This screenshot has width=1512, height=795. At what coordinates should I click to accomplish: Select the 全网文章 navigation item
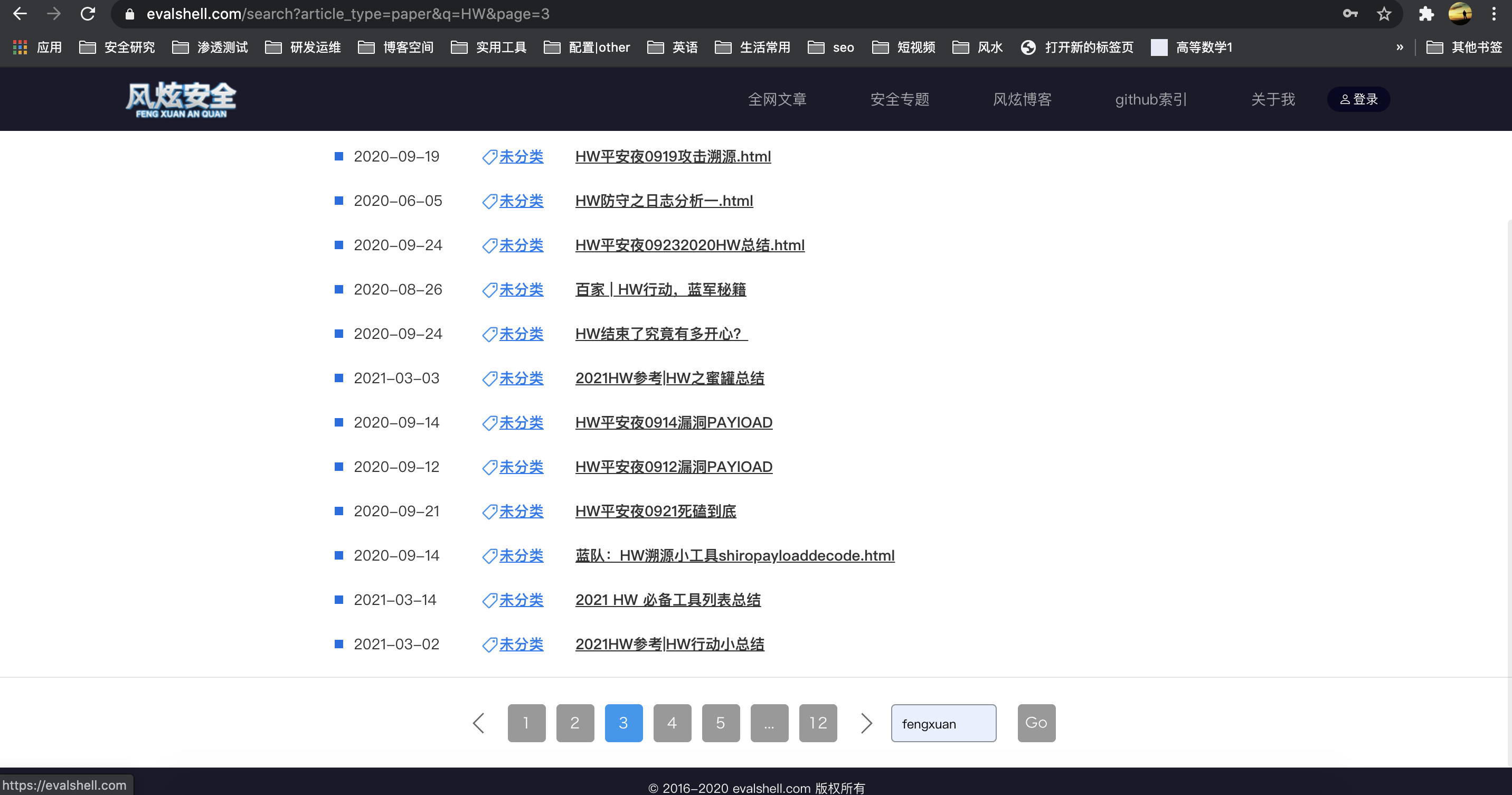tap(777, 99)
